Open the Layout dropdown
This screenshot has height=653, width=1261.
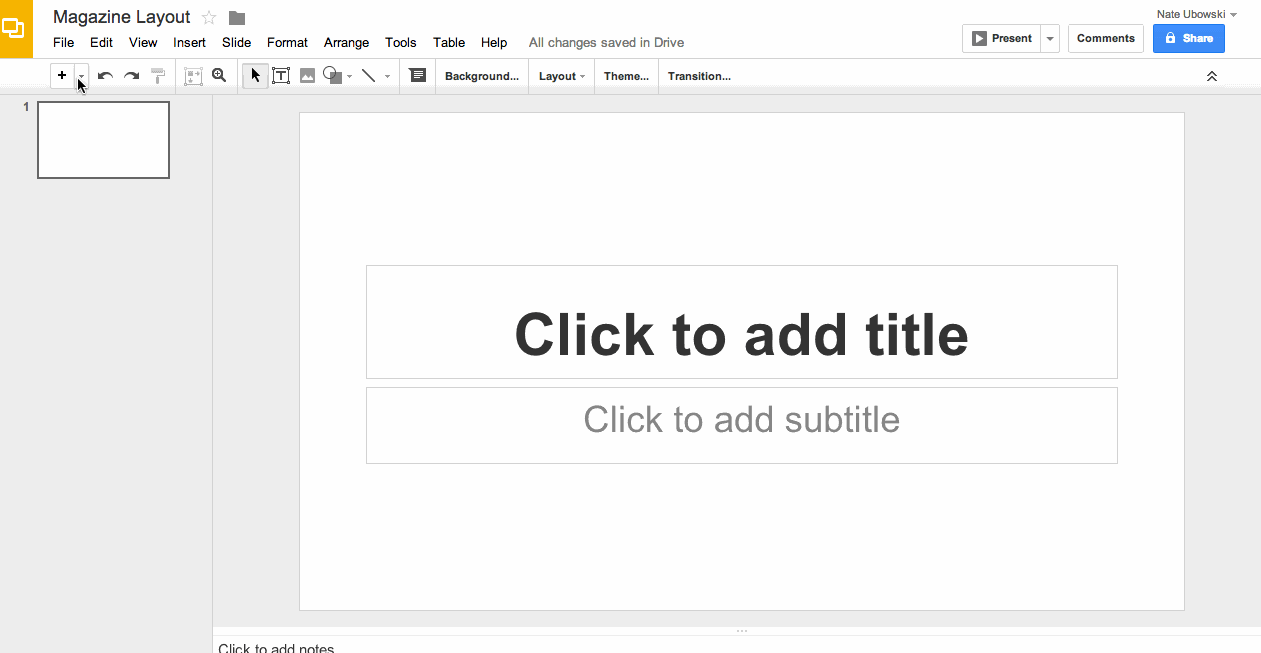[562, 76]
